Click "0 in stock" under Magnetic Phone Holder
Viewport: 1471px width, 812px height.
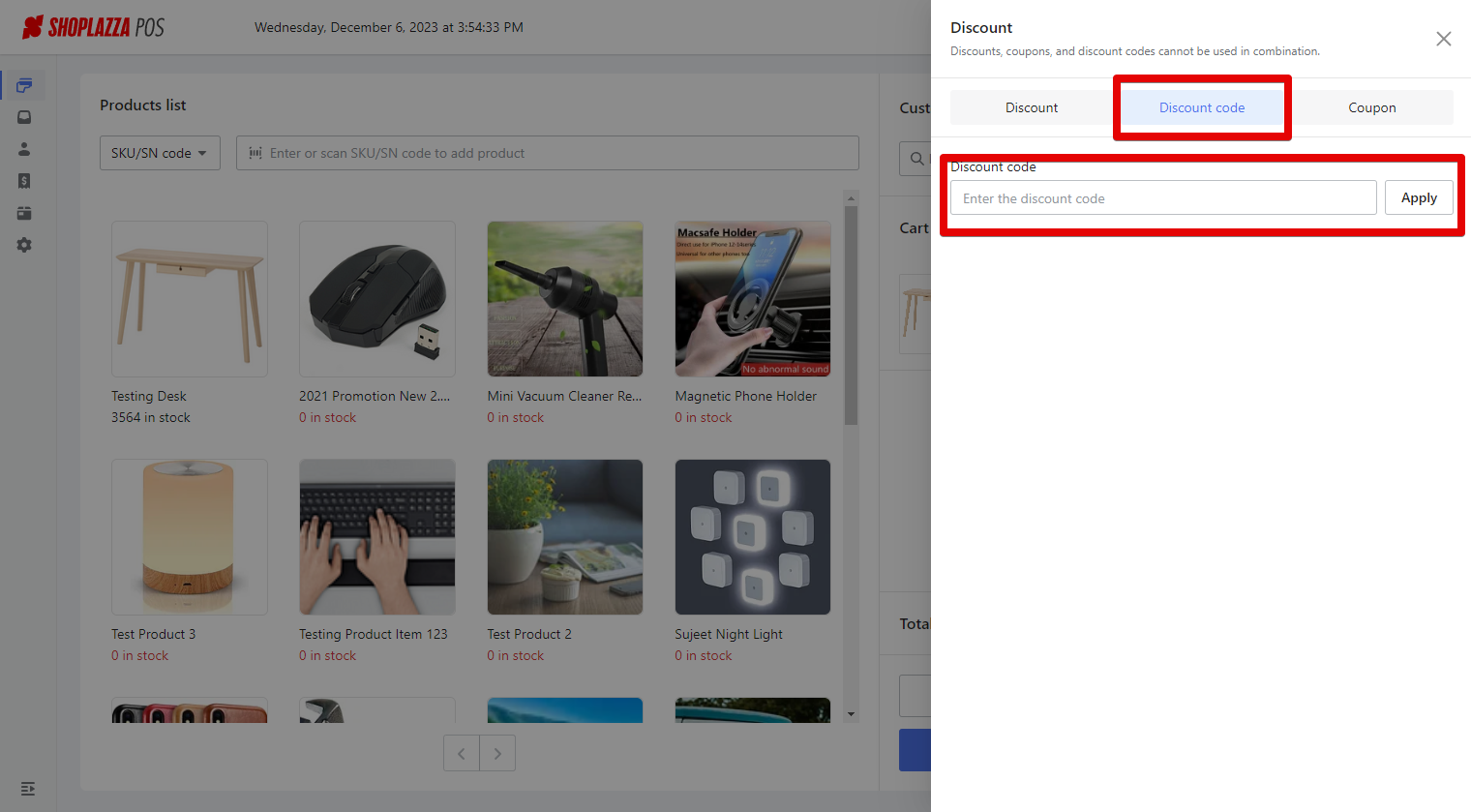tap(704, 417)
